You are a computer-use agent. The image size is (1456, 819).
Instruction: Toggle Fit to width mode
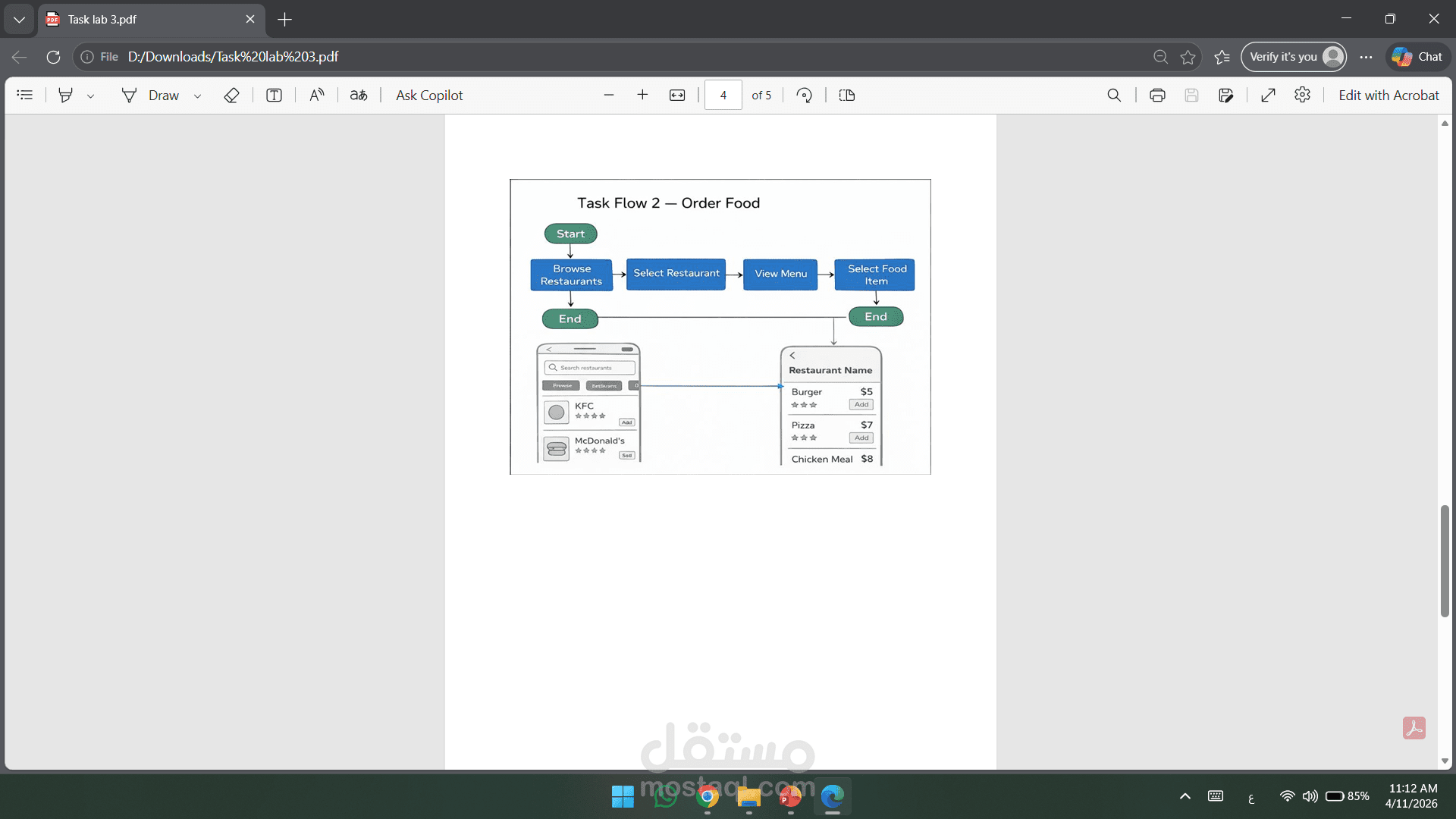[677, 95]
